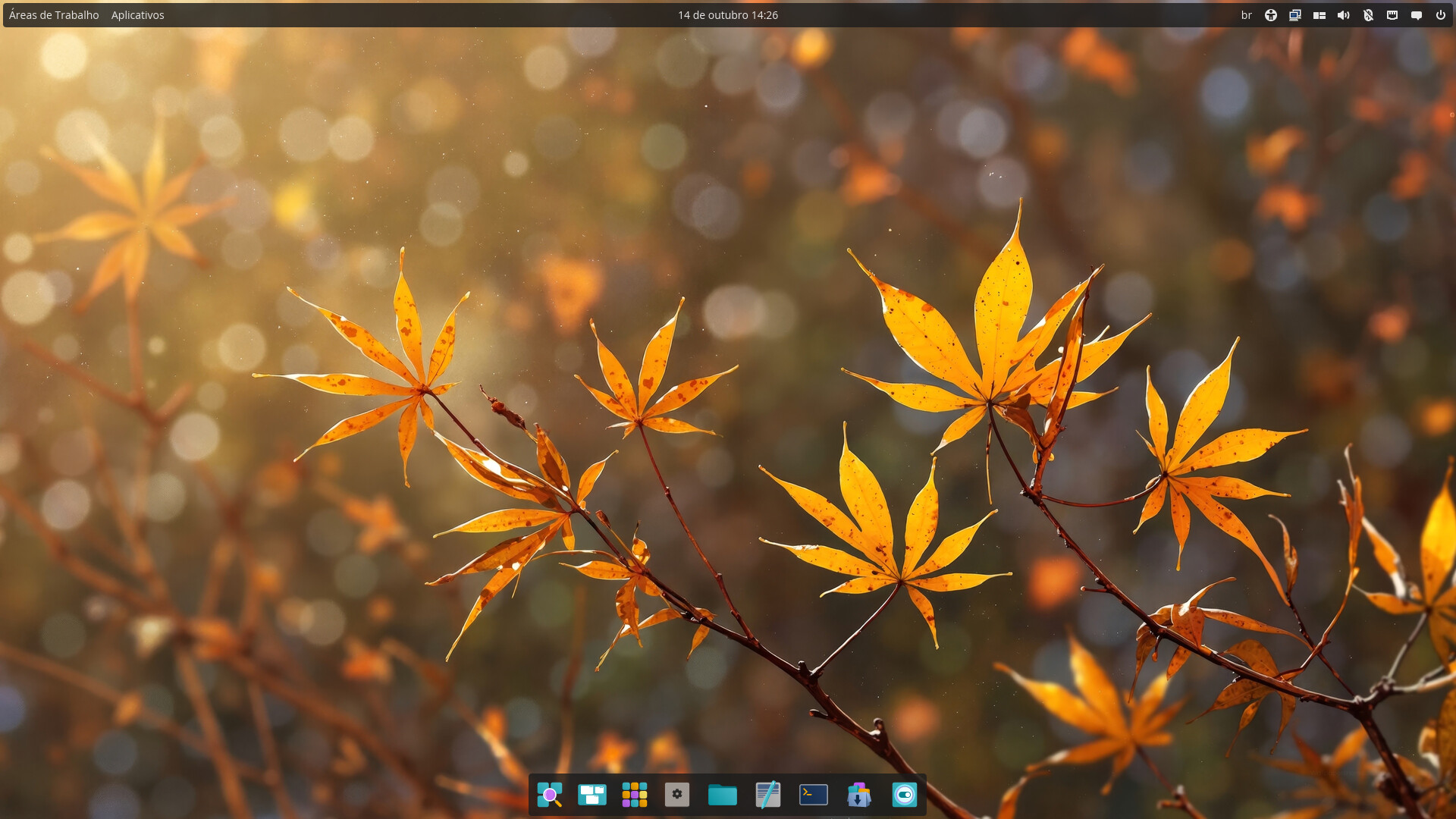Open the app store download box icon
The height and width of the screenshot is (819, 1456).
[x=859, y=795]
